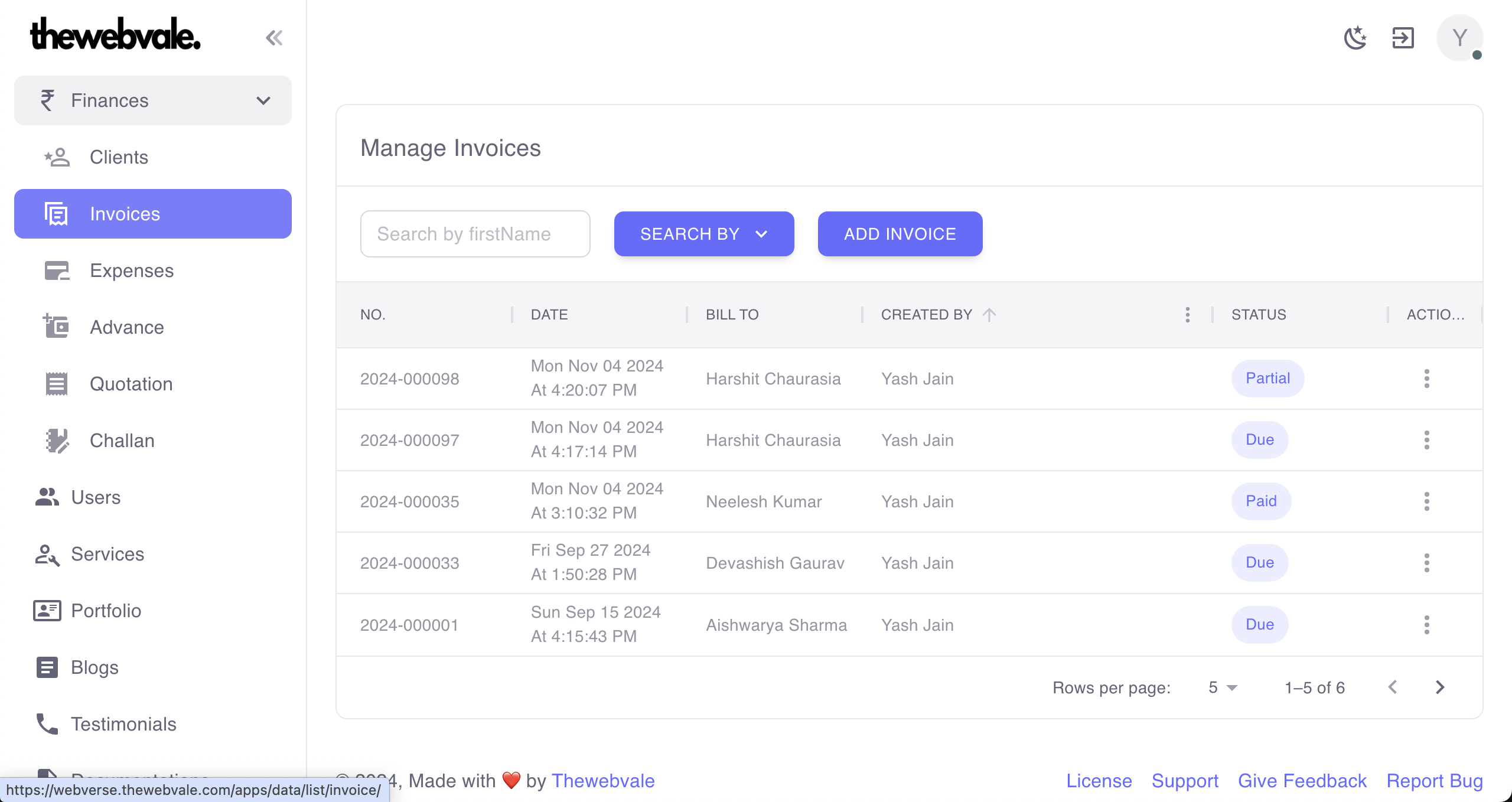
Task: Go to the Clients menu item
Action: (x=118, y=157)
